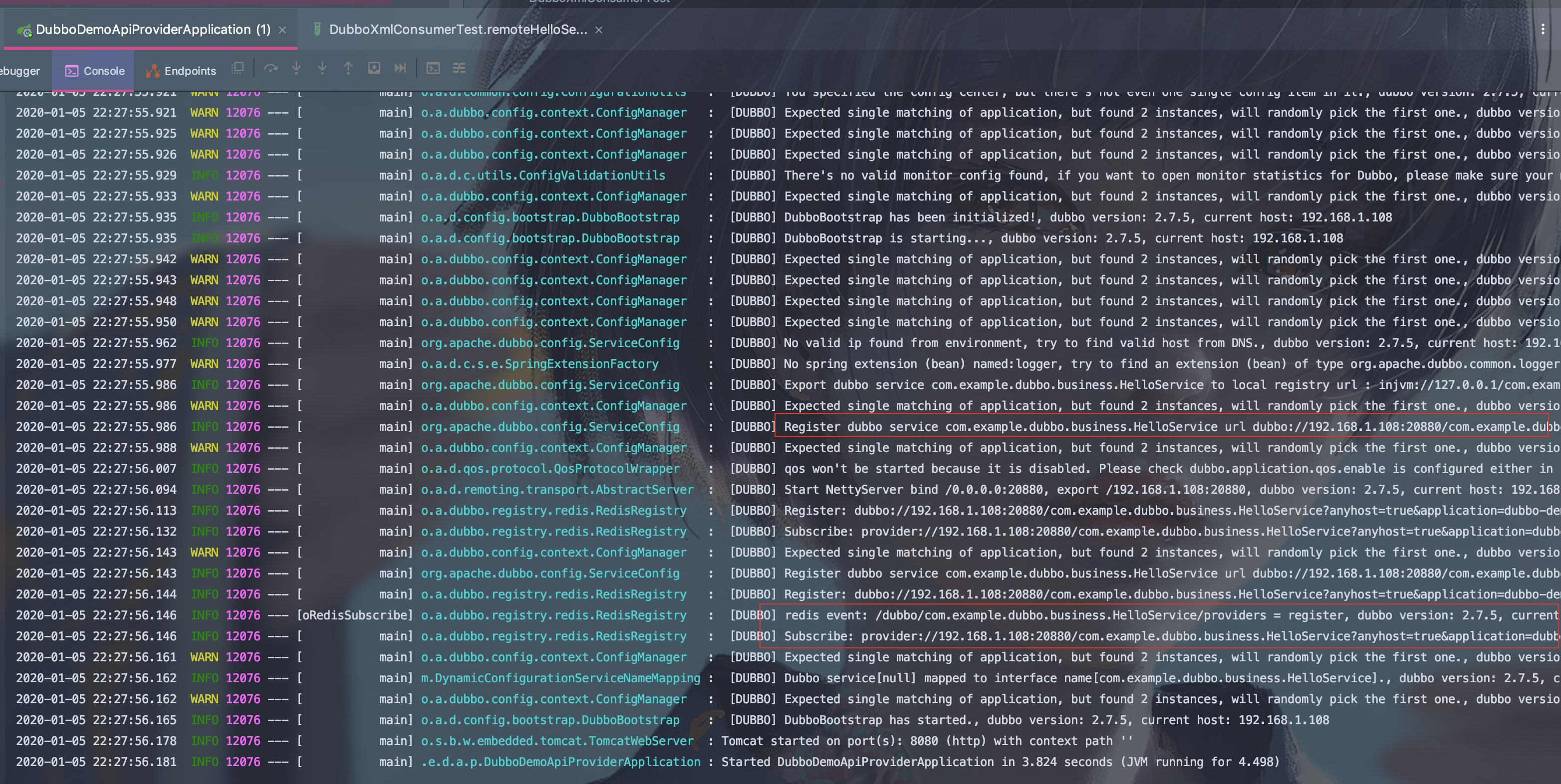Select the DubboDemoApiProviderApplication (1) run tab
1561x784 pixels.
point(153,29)
